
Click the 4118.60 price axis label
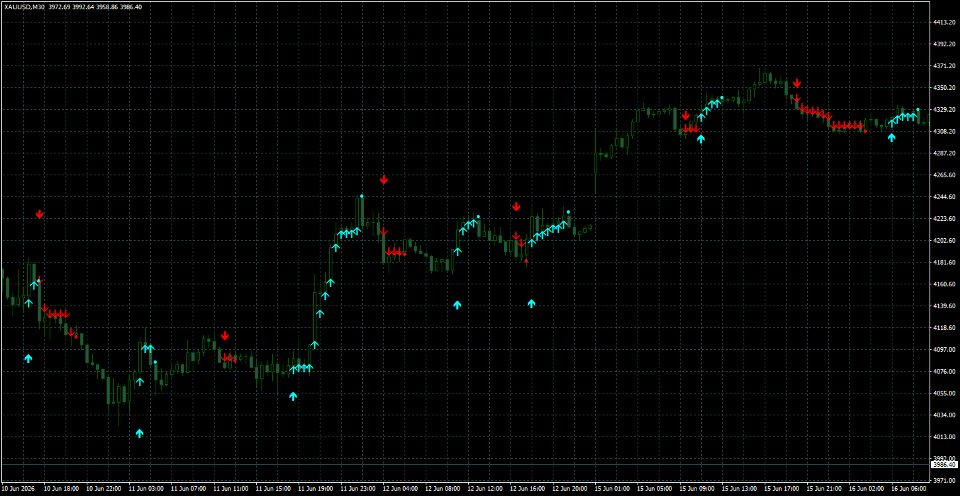(945, 328)
